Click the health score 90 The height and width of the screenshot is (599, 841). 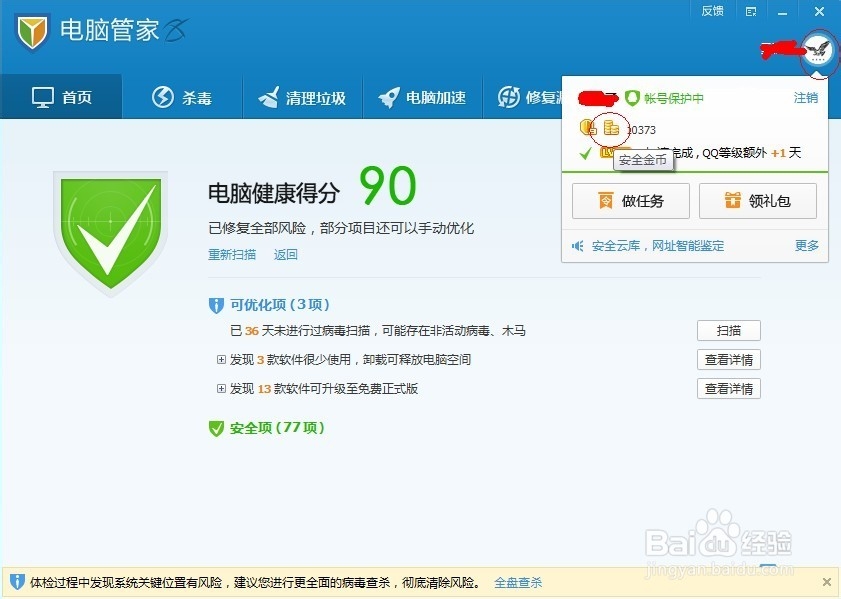pyautogui.click(x=387, y=186)
